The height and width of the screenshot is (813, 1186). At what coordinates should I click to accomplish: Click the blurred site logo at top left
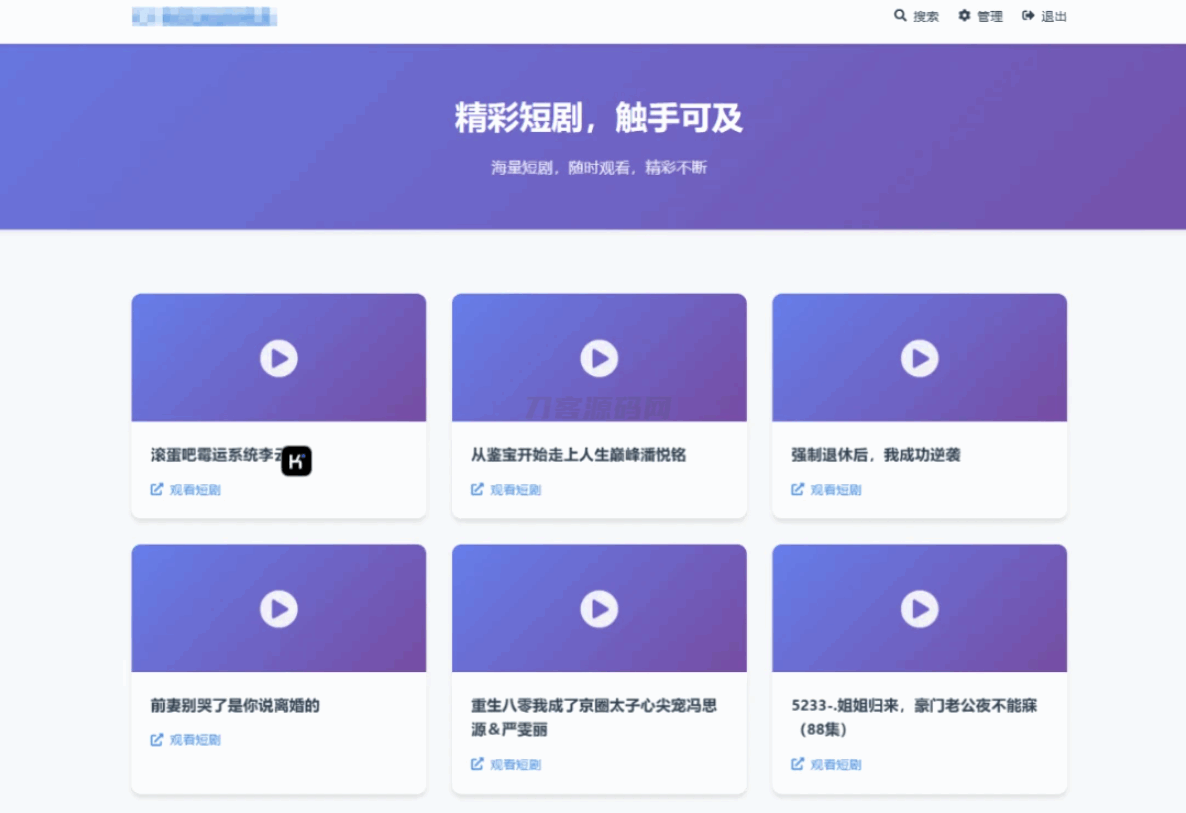pyautogui.click(x=203, y=16)
